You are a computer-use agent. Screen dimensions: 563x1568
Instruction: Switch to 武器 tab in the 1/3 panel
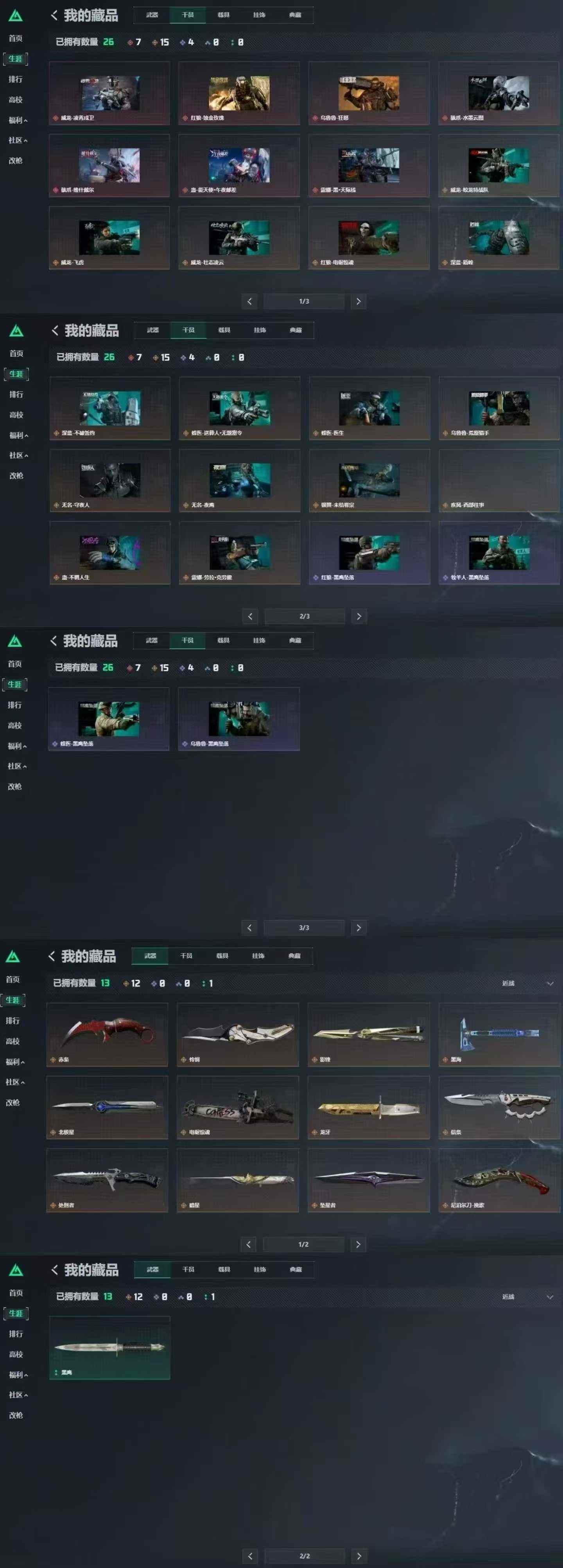pos(152,15)
